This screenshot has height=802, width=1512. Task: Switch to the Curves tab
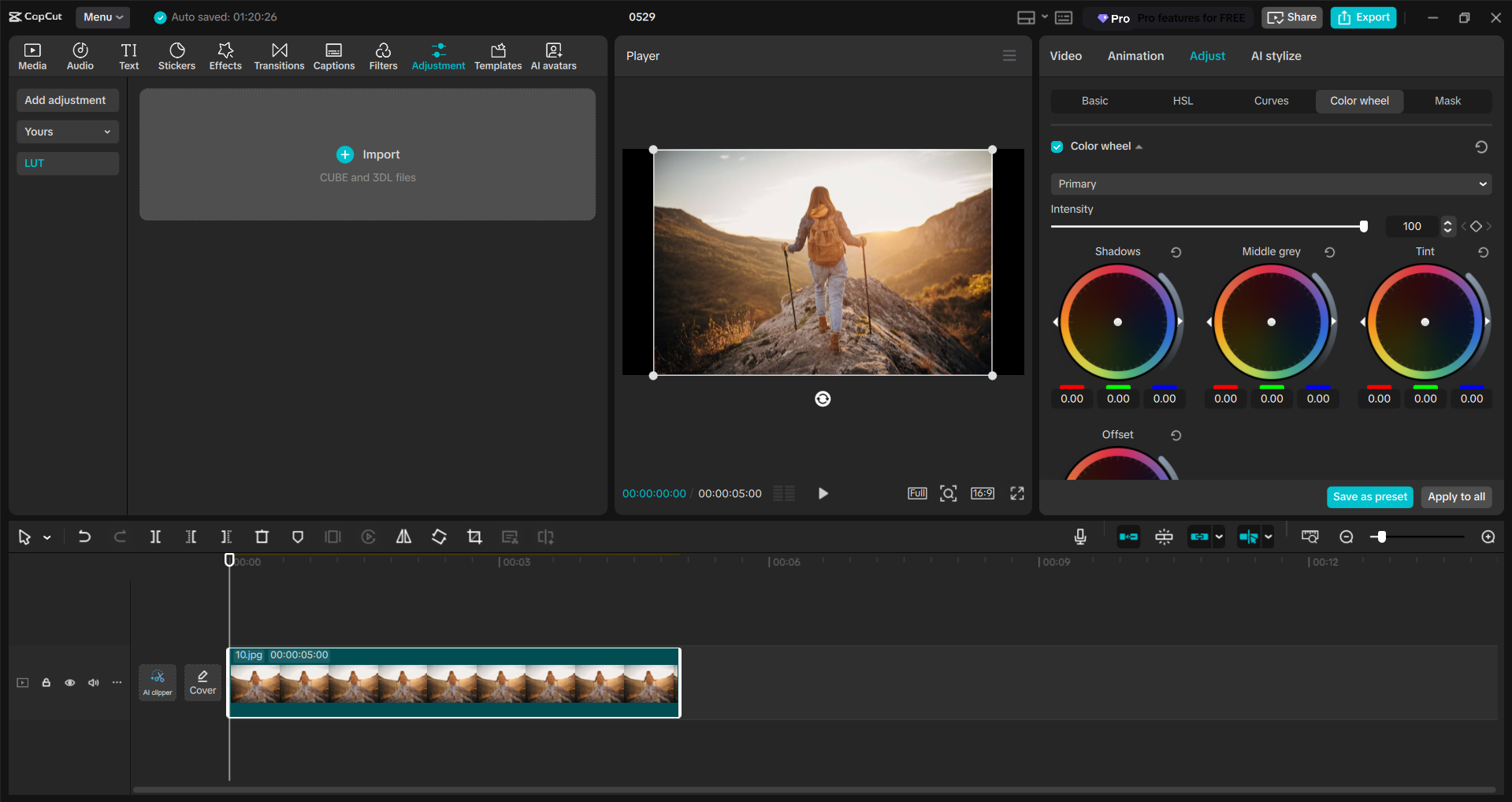pos(1270,101)
